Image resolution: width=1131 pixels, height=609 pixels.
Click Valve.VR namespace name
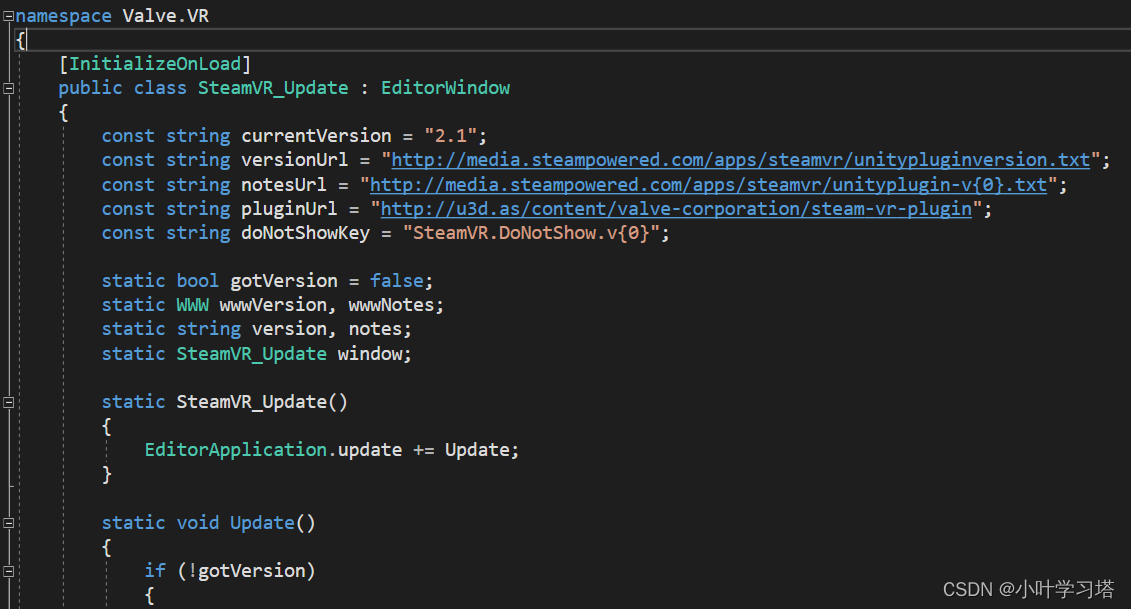[165, 16]
